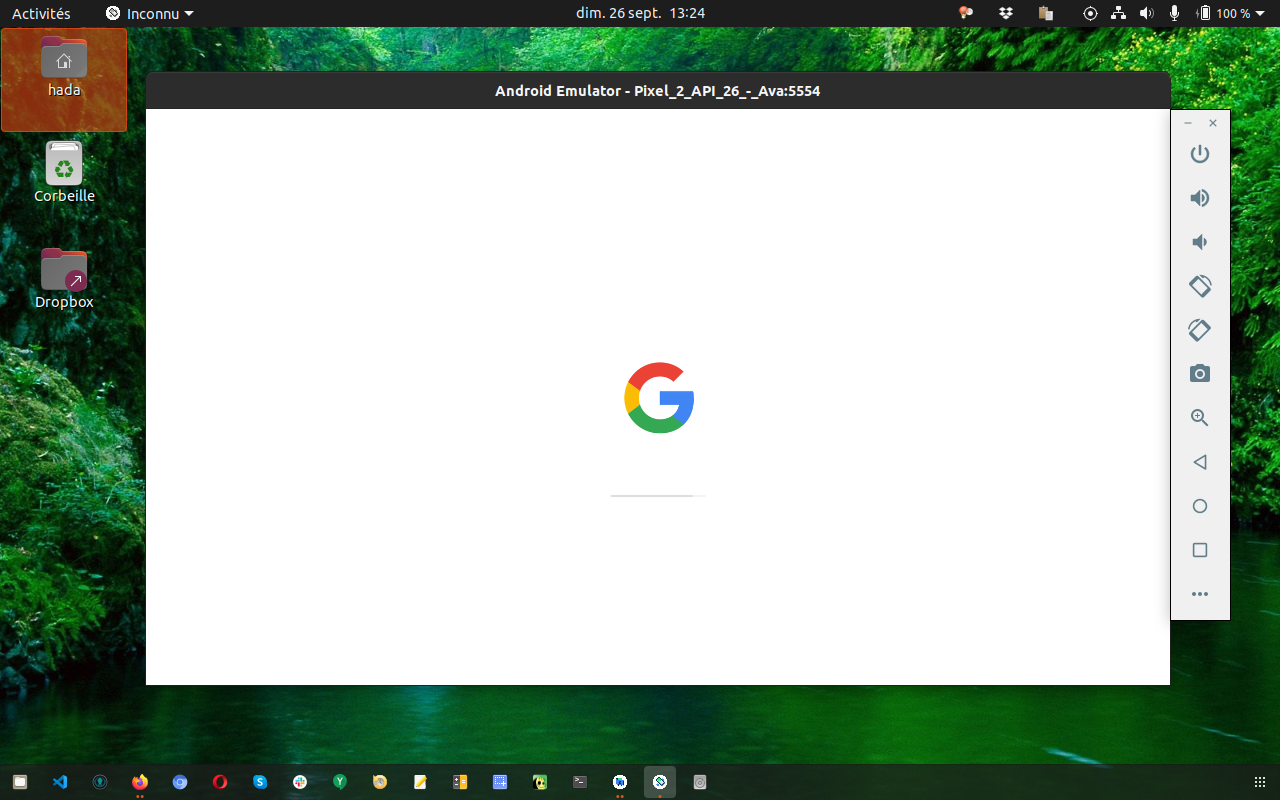Open the hada home folder on the desktop
The height and width of the screenshot is (800, 1280).
[x=64, y=68]
